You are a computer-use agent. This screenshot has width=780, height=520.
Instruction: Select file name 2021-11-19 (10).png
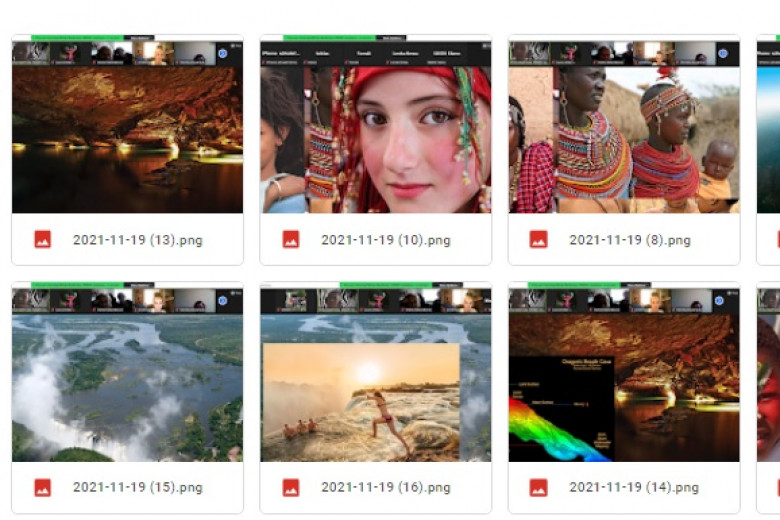(x=386, y=240)
